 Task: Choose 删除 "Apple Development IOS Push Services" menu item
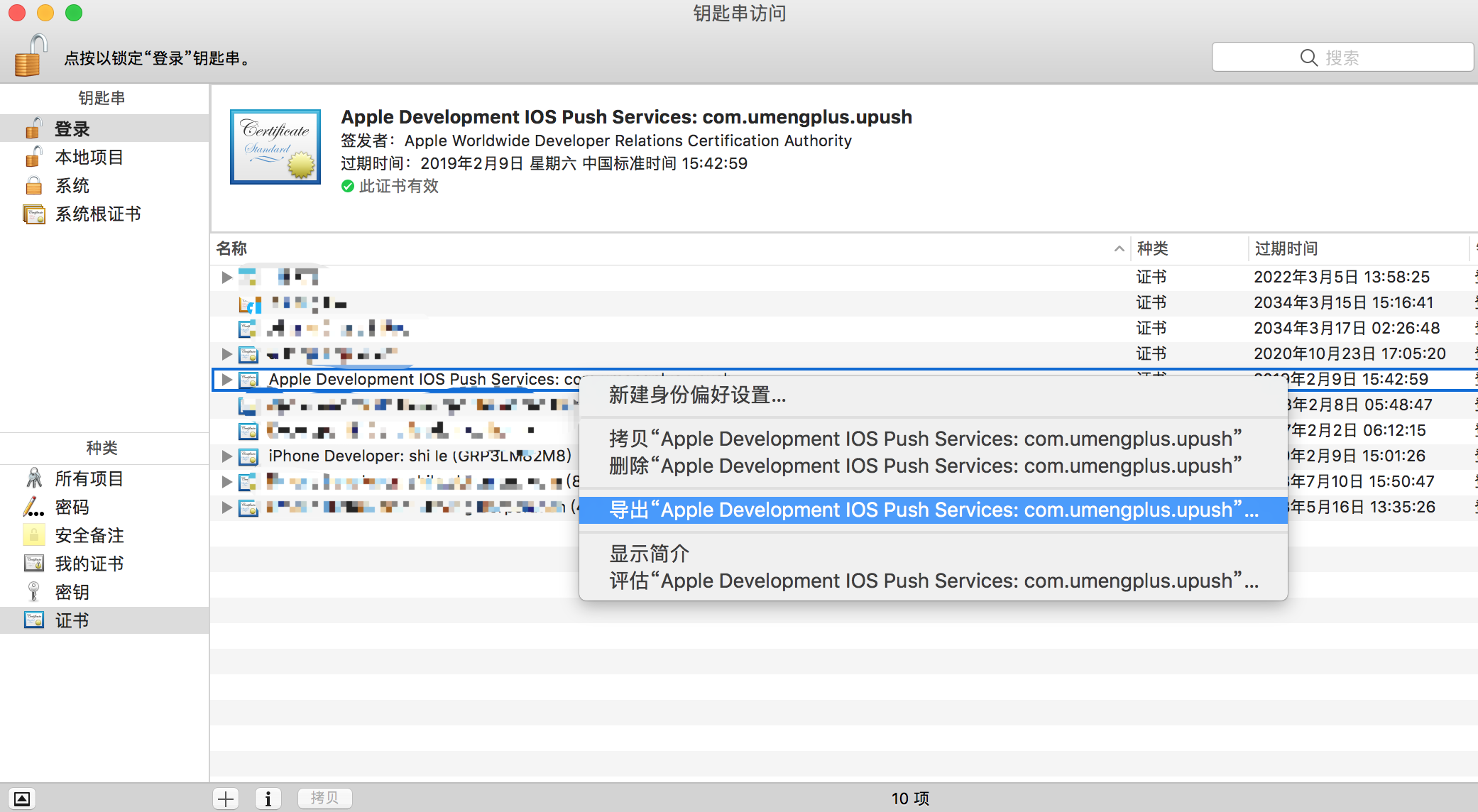click(933, 466)
